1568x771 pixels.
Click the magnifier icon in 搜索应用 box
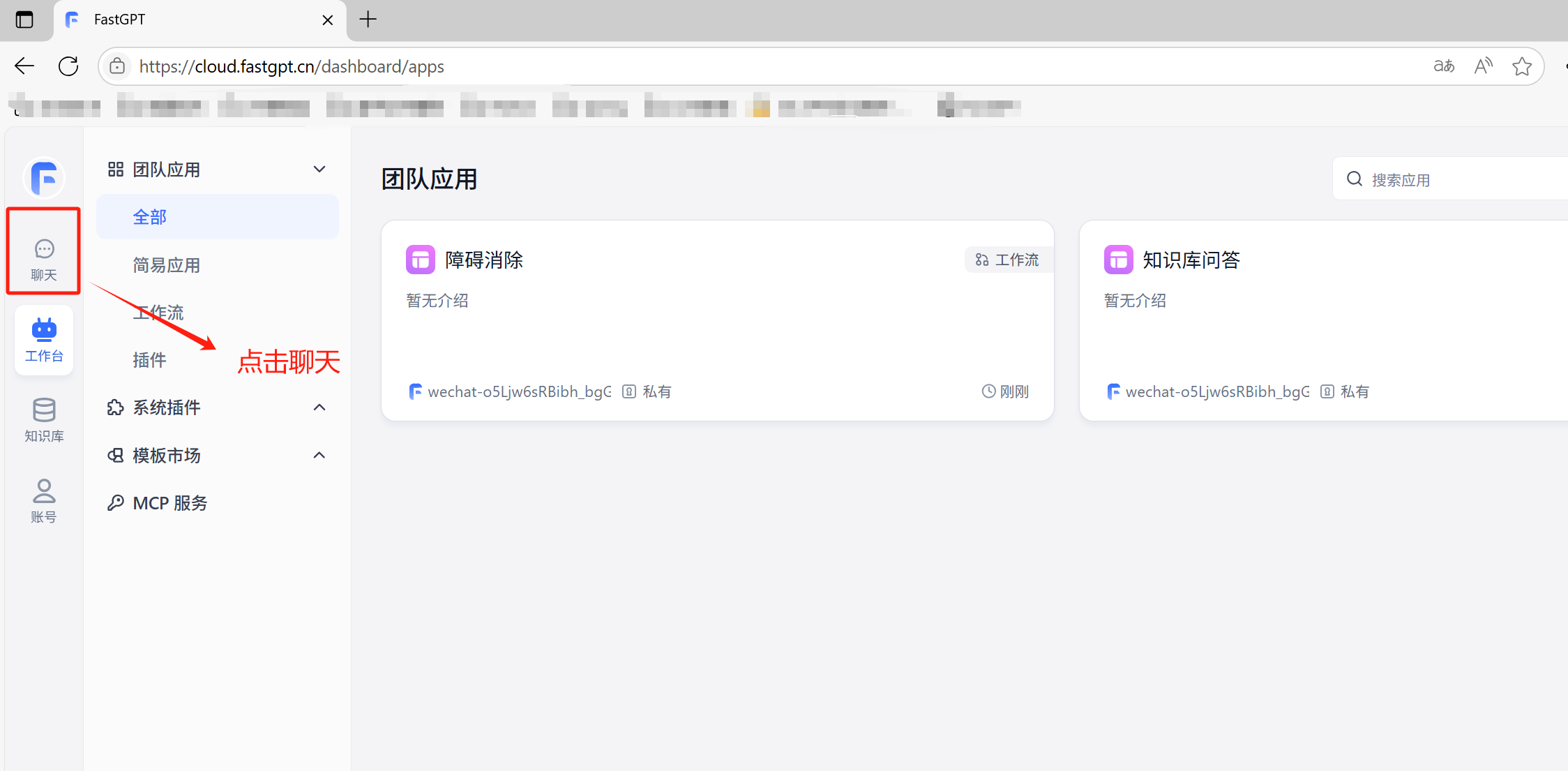point(1353,179)
